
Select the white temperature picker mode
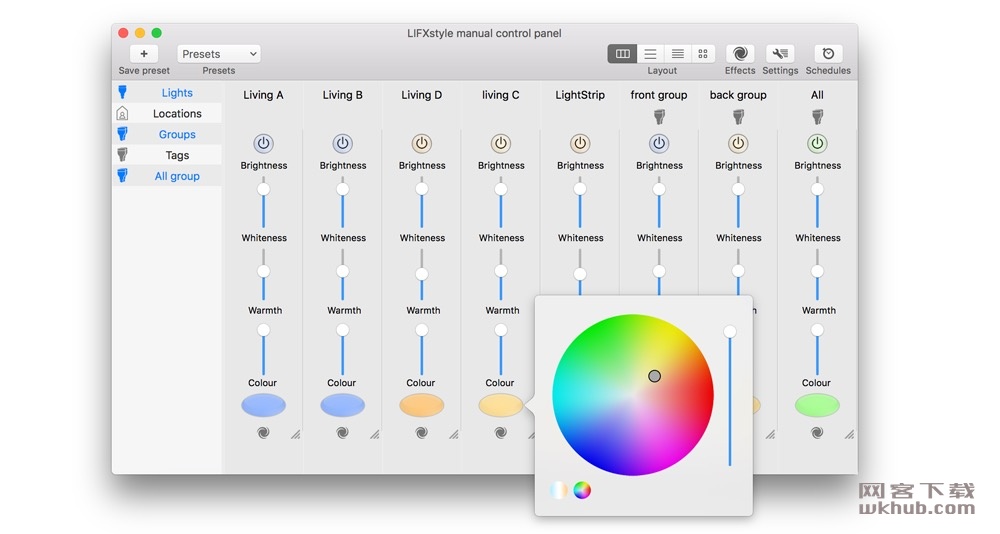coord(558,490)
